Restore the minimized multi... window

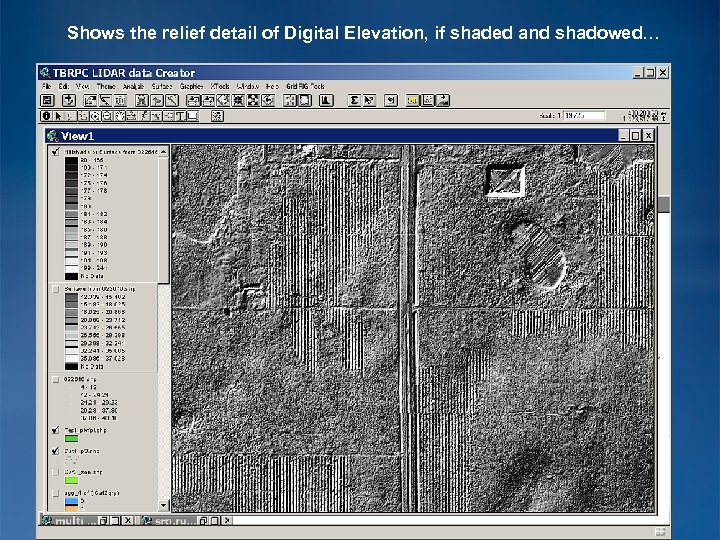tap(104, 521)
